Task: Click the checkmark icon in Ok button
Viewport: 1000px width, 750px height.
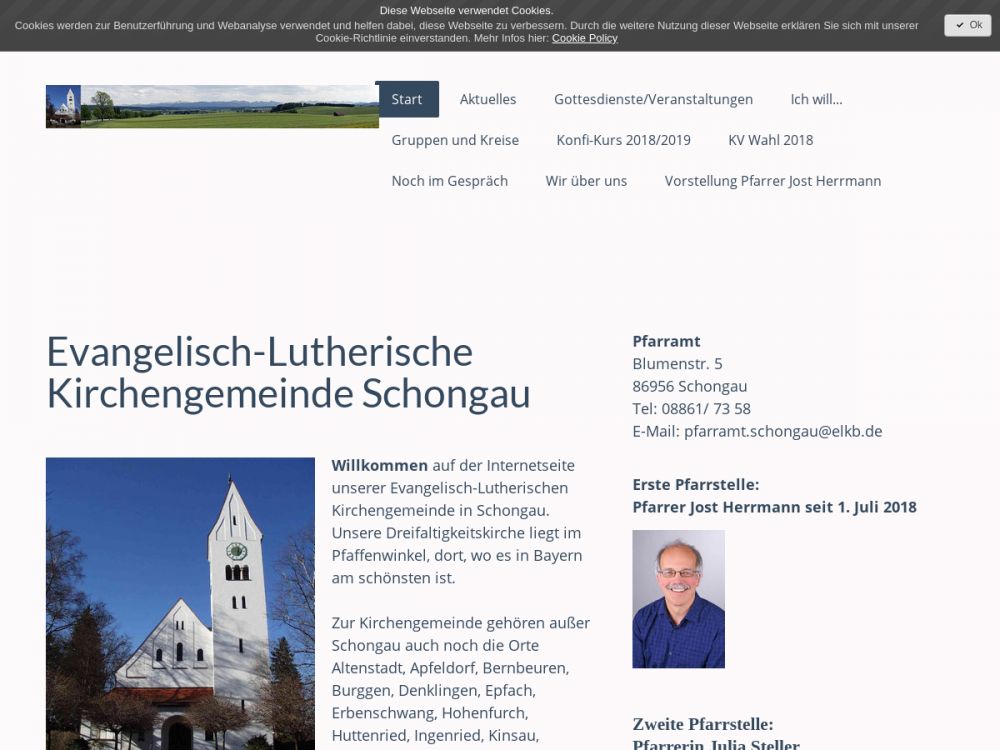Action: [x=959, y=25]
